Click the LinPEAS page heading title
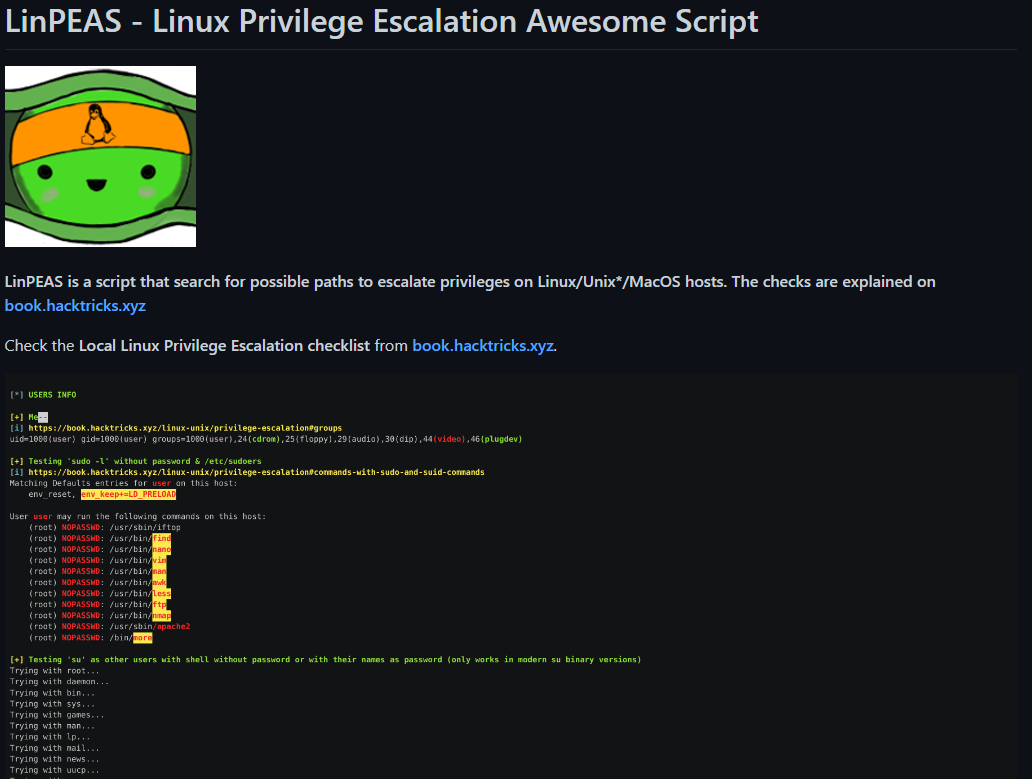The width and height of the screenshot is (1032, 779). coord(381,21)
